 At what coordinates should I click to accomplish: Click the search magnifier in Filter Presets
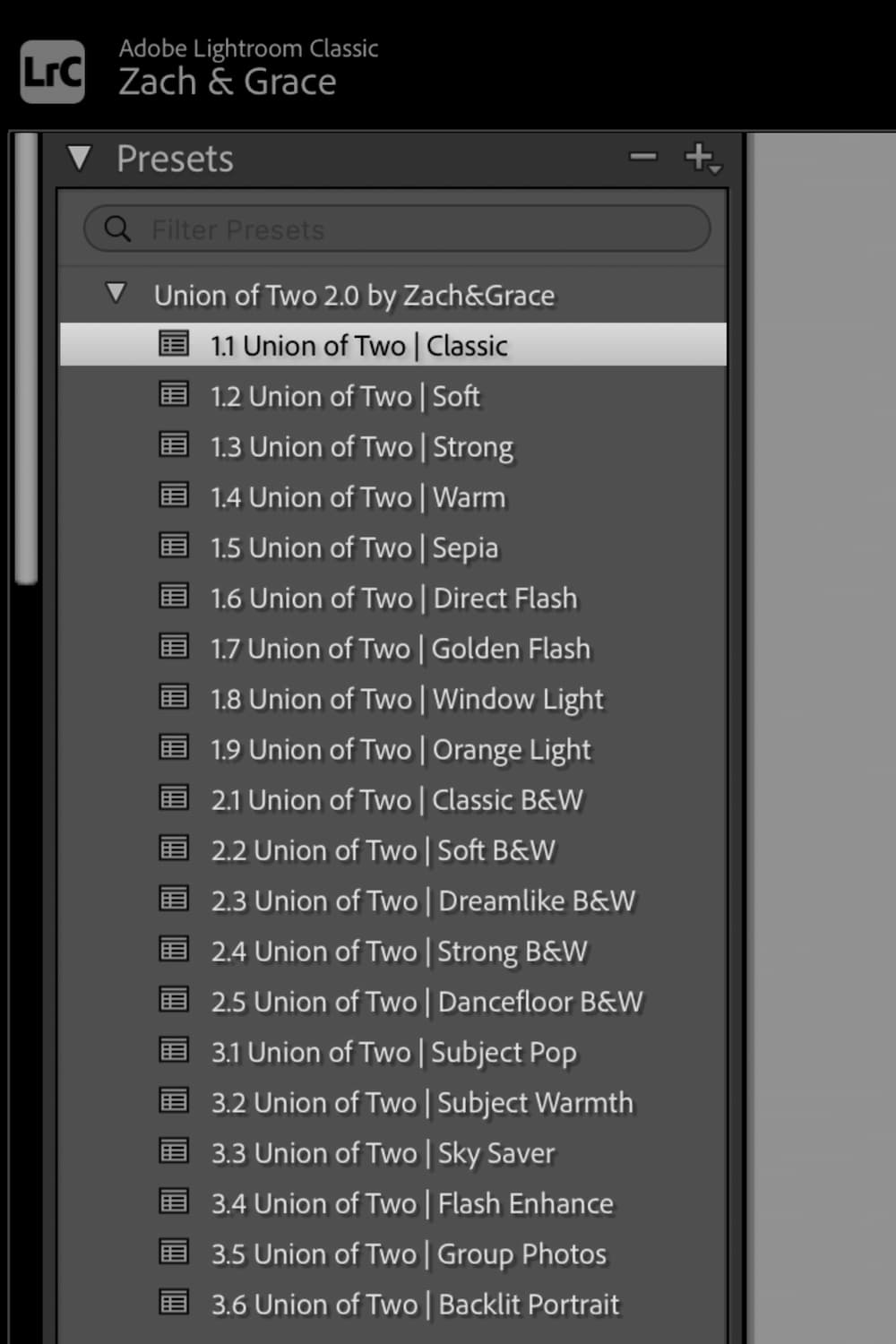pos(117,229)
